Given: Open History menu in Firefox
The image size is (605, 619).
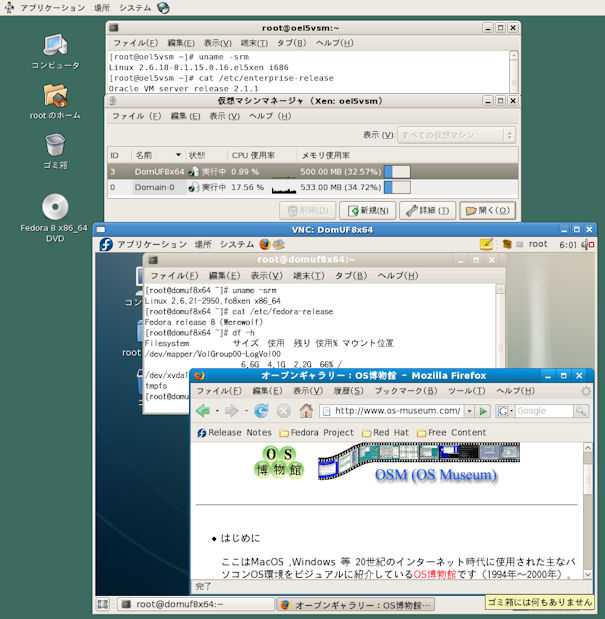Looking at the screenshot, I should coord(348,390).
